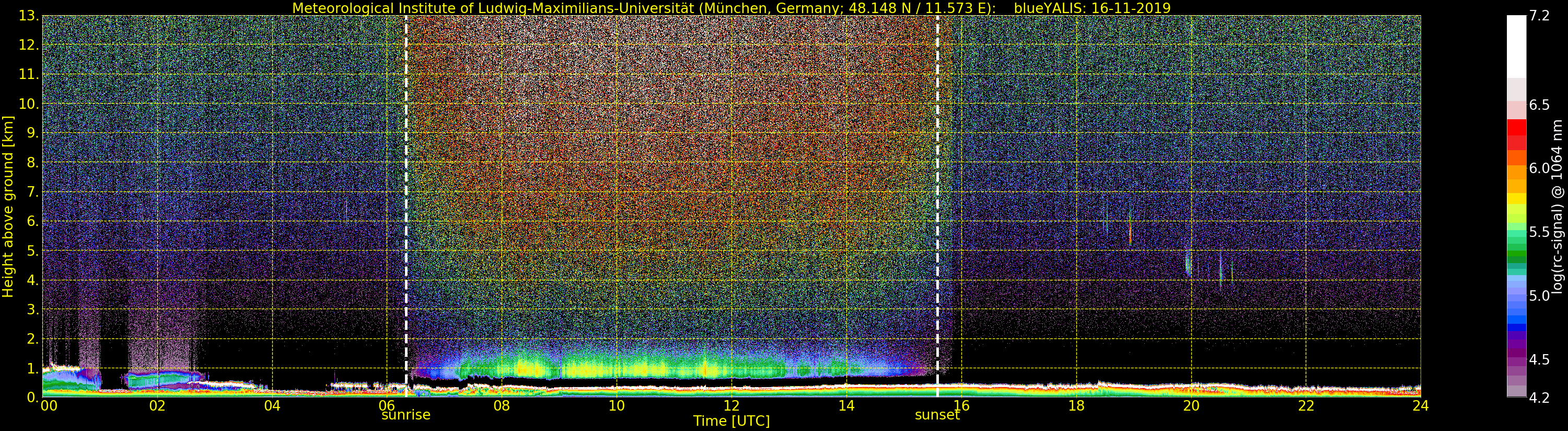Viewport: 1568px width, 431px height.
Task: Click the '10' tick on the time axis
Action: (617, 406)
